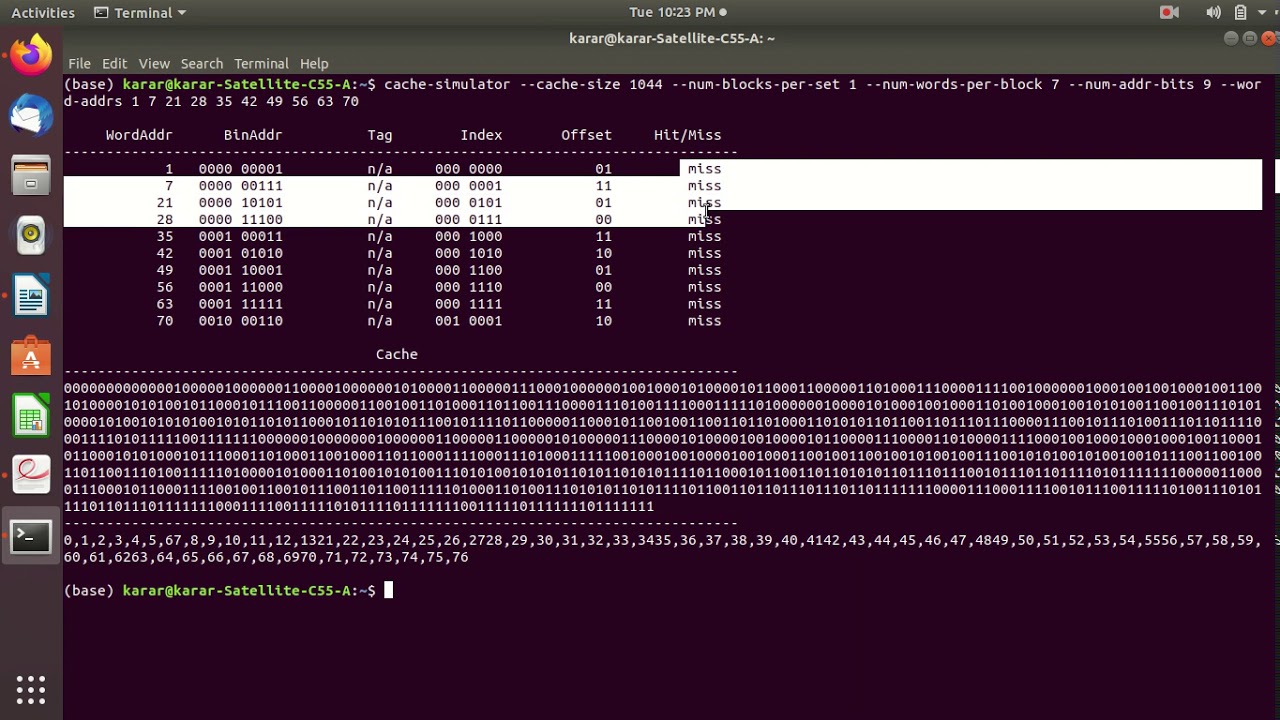Click "cache-simulator" in the command line
This screenshot has width=1280, height=720.
[447, 84]
